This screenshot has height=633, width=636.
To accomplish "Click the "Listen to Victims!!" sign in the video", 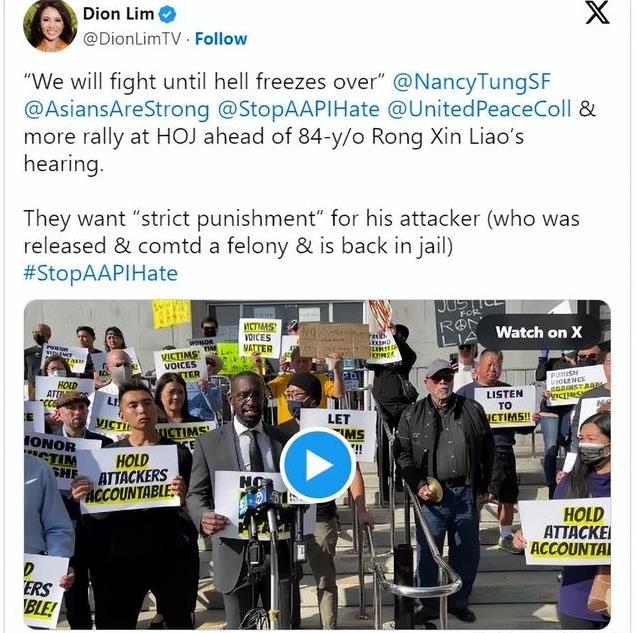I will (x=505, y=407).
